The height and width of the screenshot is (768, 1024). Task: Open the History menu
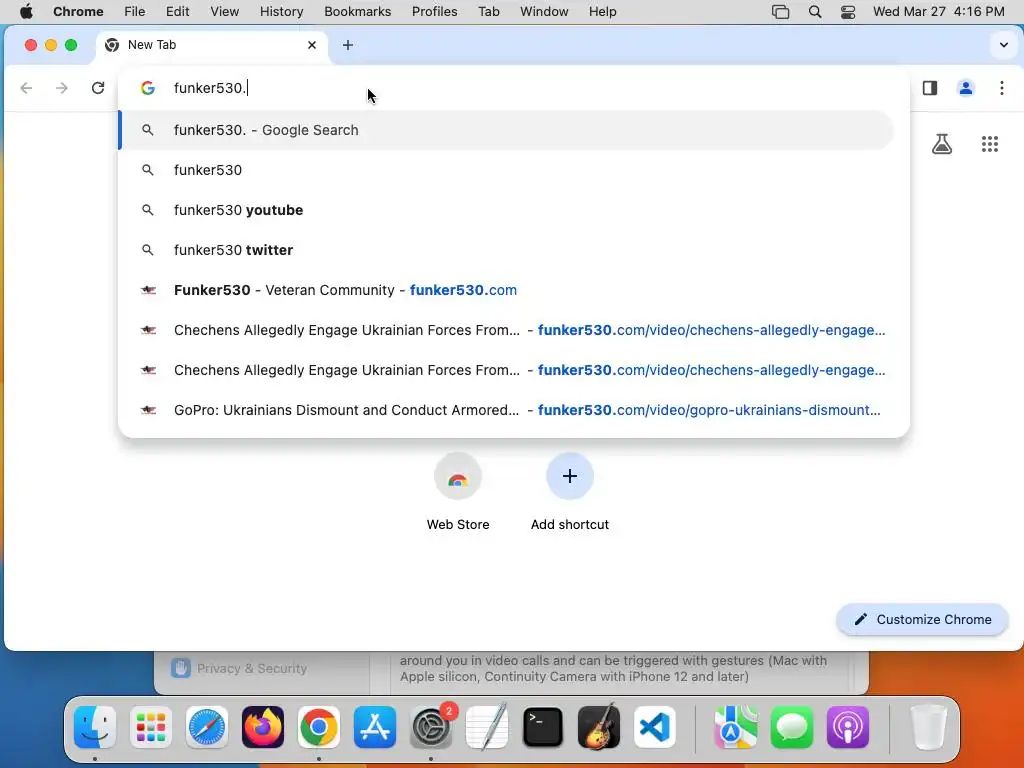tap(281, 11)
